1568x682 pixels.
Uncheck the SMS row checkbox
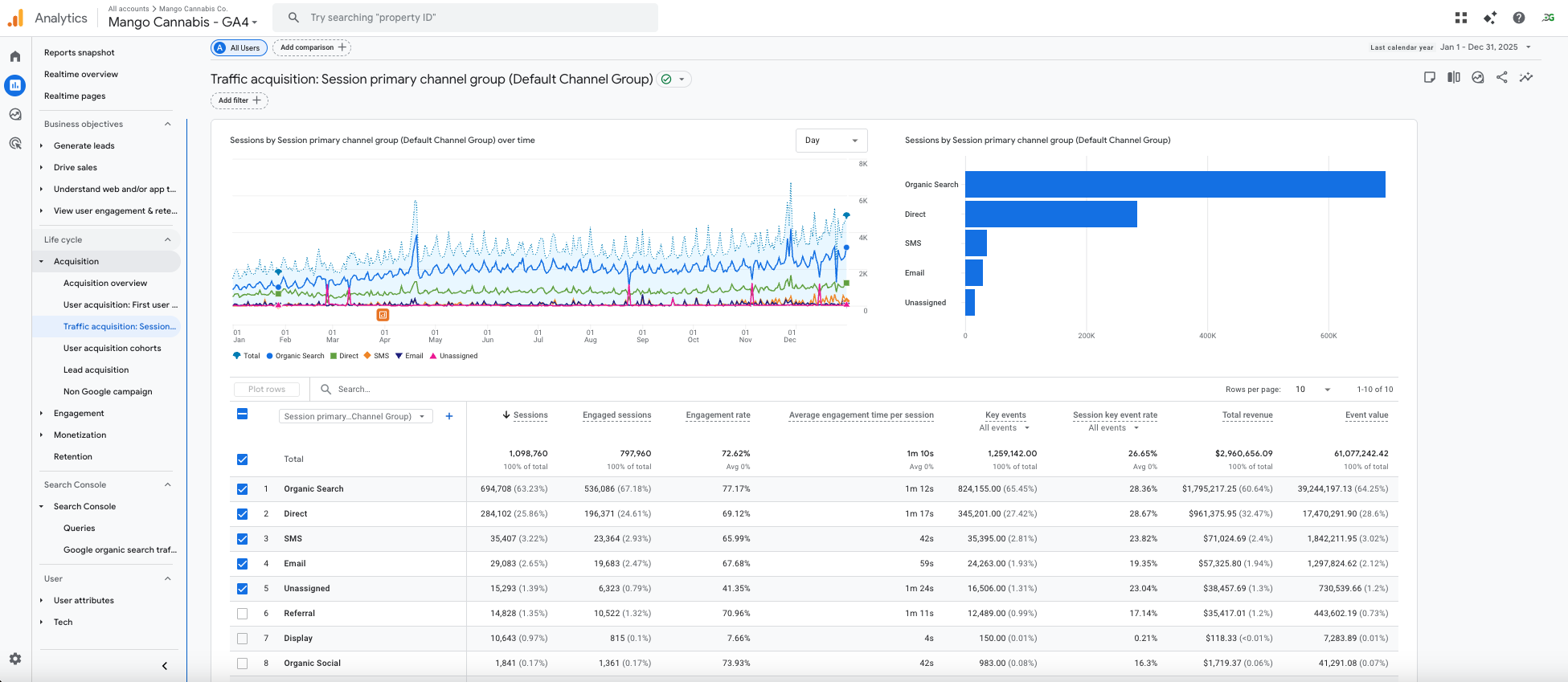click(x=243, y=538)
